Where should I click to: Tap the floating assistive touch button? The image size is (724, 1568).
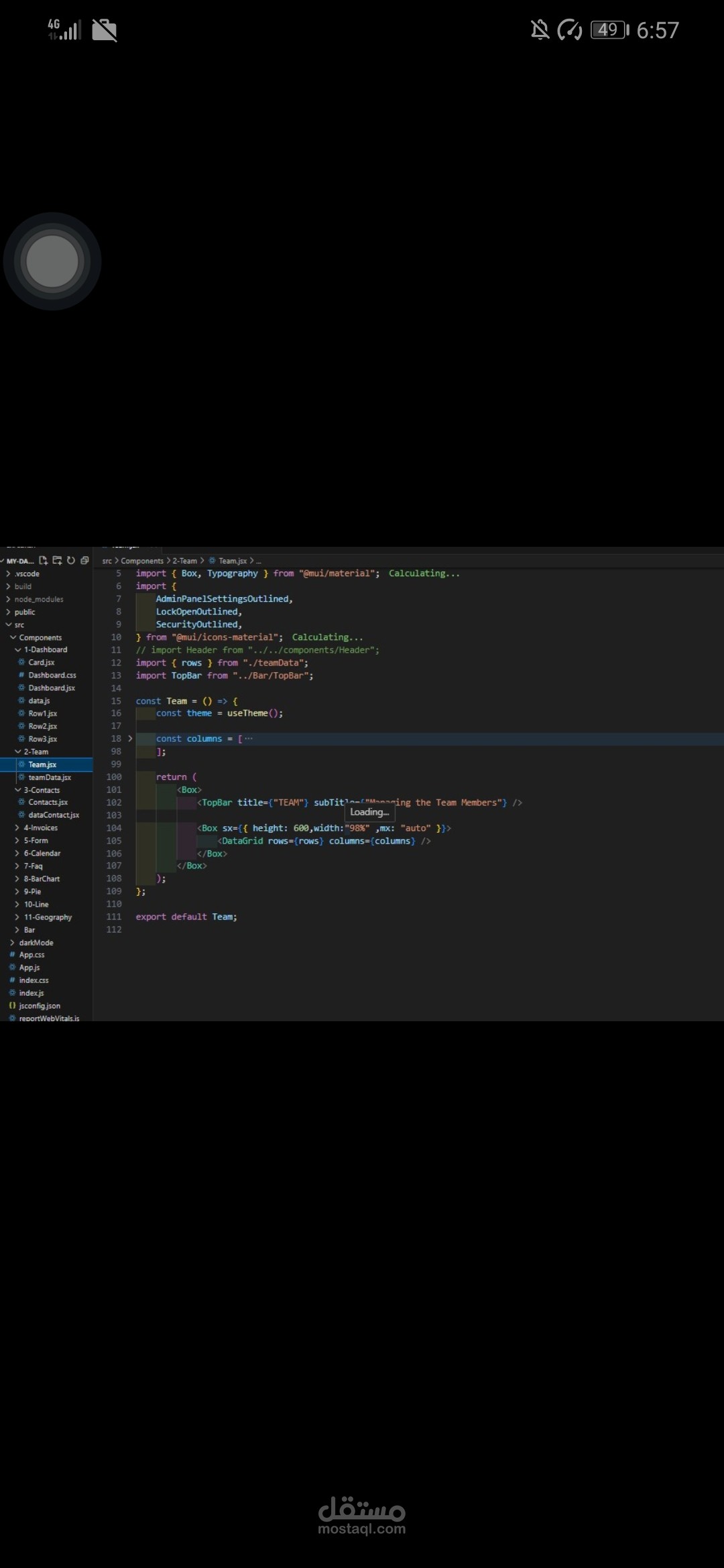click(x=52, y=261)
